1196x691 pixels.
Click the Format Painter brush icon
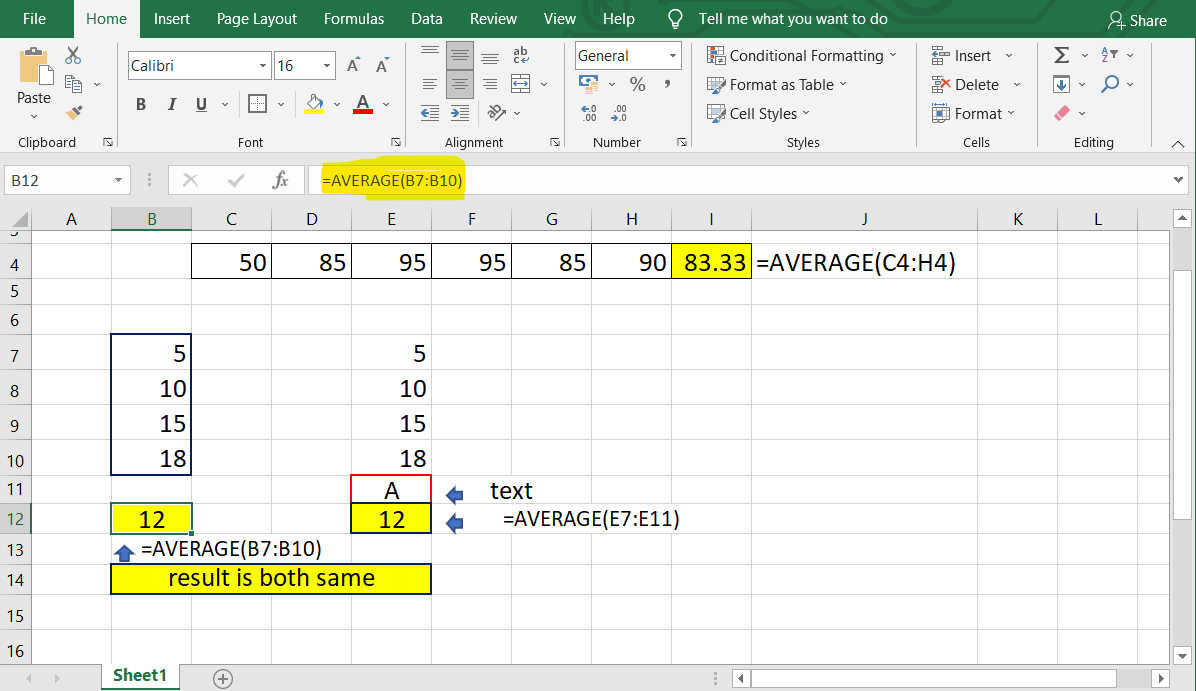(74, 112)
